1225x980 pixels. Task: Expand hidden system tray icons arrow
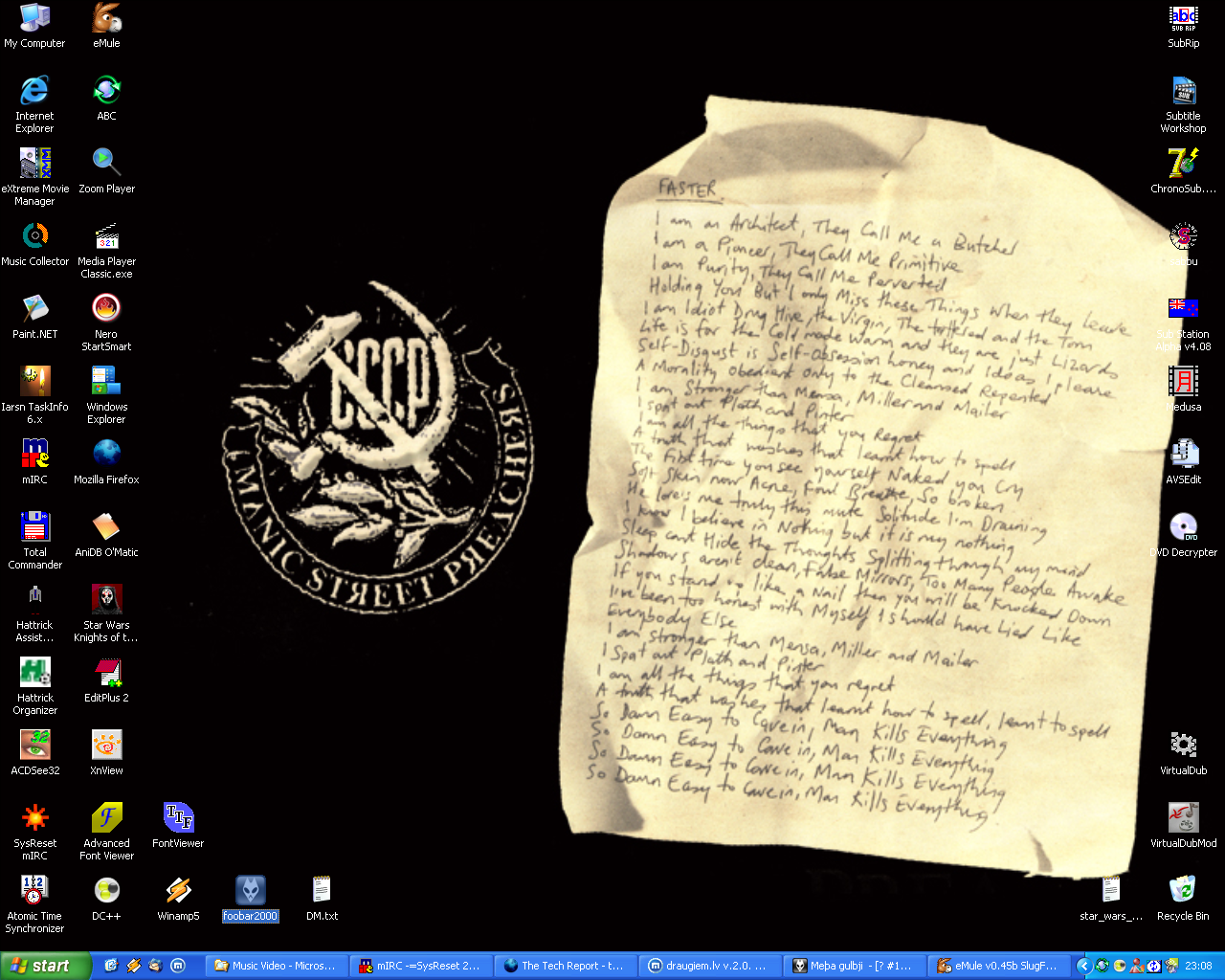point(1083,966)
